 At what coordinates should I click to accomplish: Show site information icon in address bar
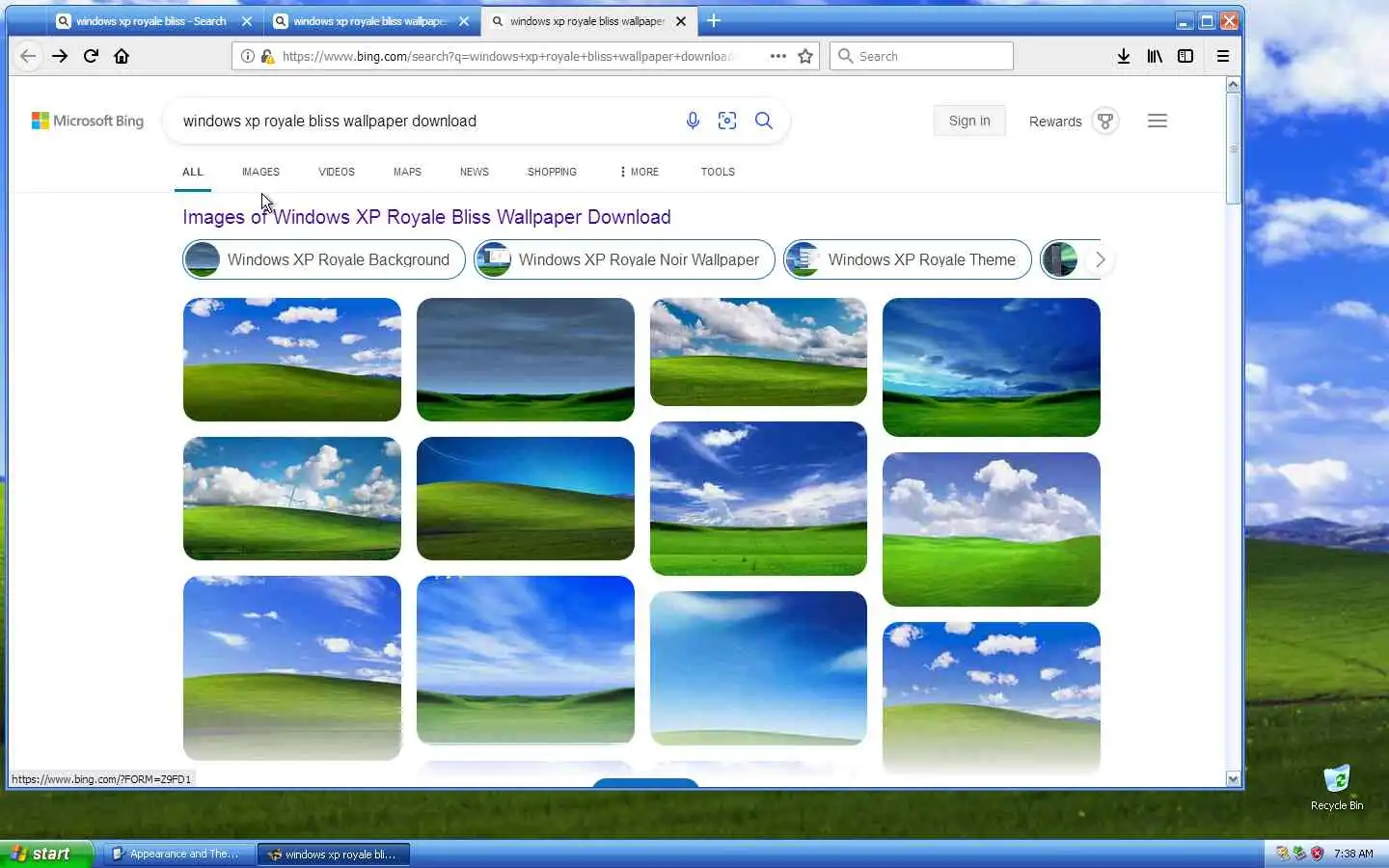pyautogui.click(x=248, y=56)
